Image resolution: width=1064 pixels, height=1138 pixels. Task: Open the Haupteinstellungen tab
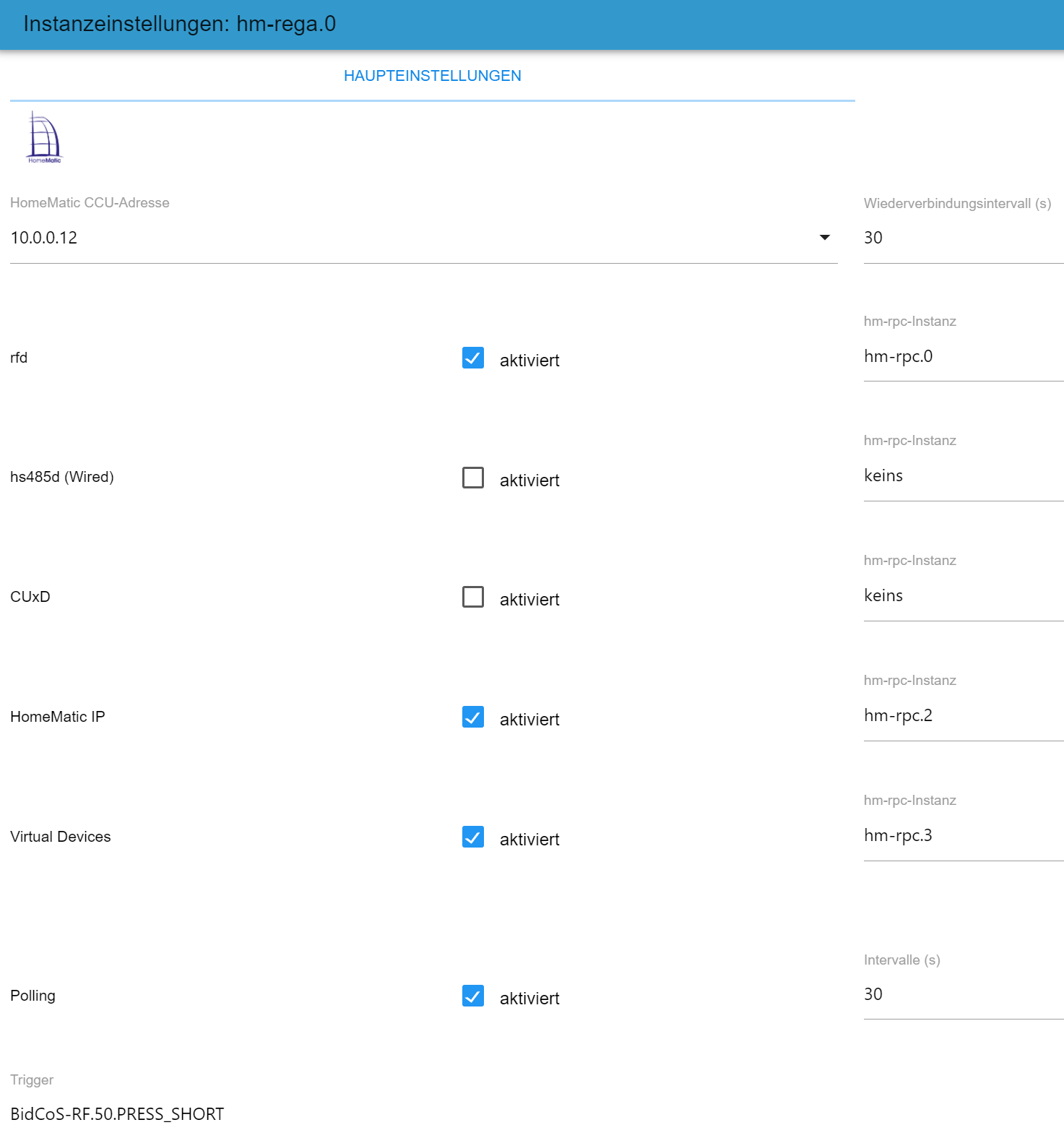[x=432, y=76]
